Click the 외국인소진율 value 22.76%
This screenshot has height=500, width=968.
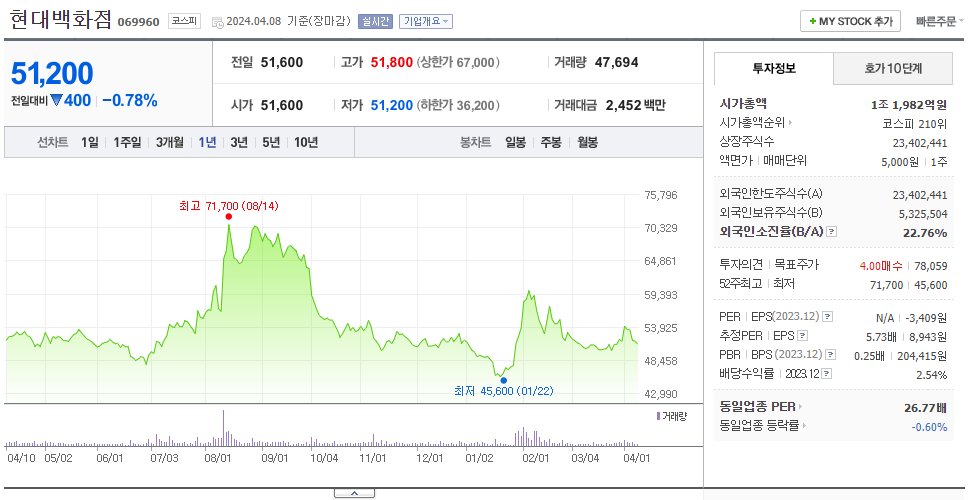925,233
